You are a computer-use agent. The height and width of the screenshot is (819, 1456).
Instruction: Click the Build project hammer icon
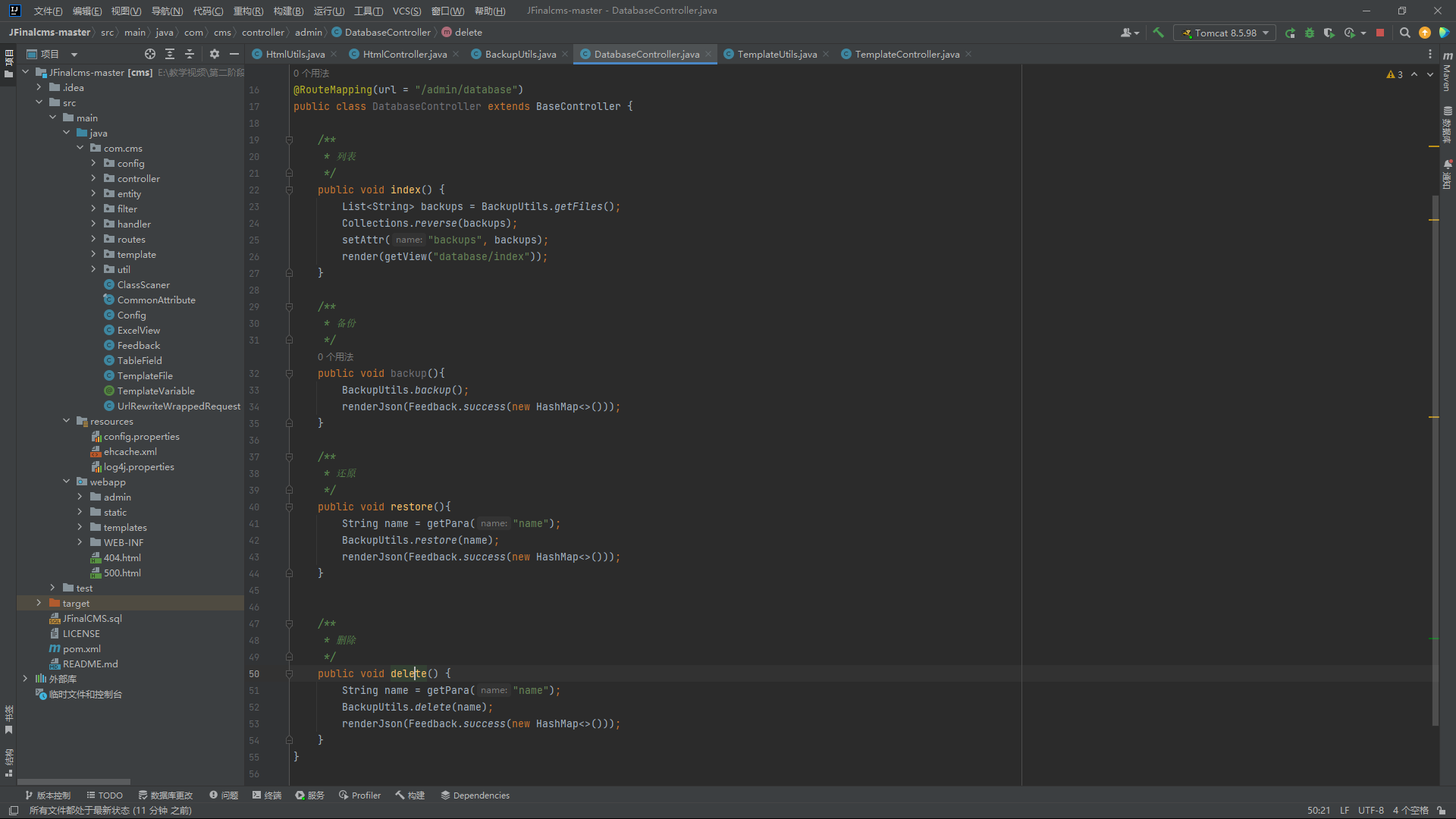click(x=1158, y=33)
